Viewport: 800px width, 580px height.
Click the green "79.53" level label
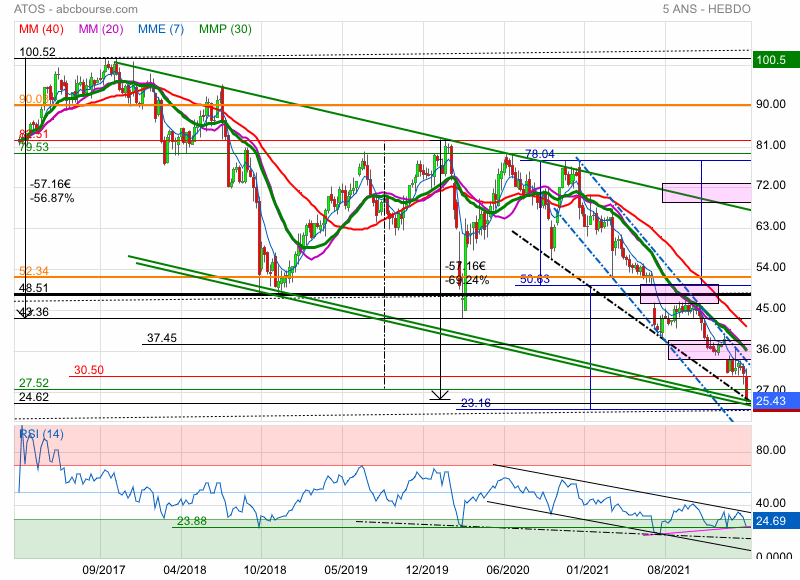pos(34,147)
